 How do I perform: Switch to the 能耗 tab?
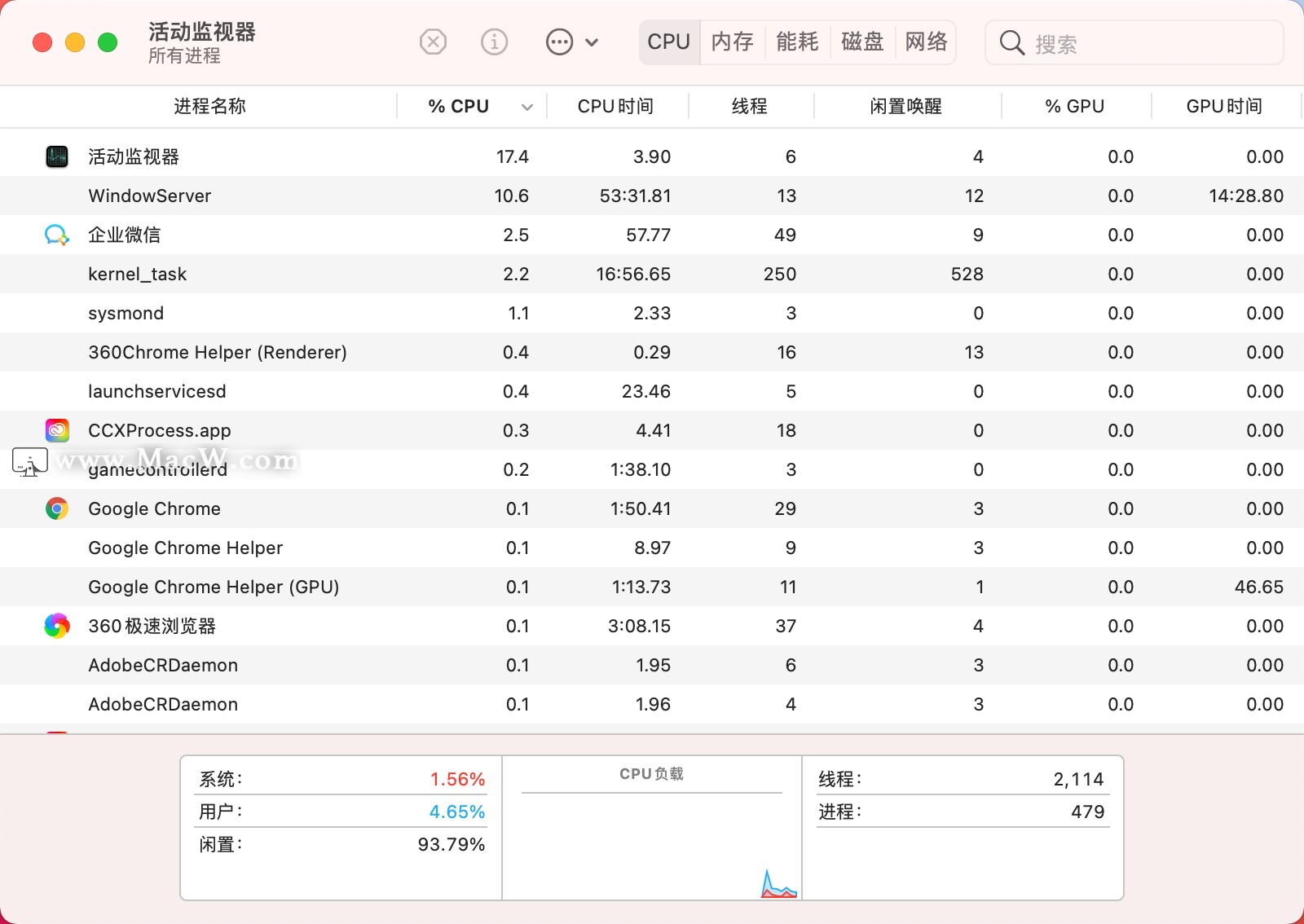(x=797, y=42)
